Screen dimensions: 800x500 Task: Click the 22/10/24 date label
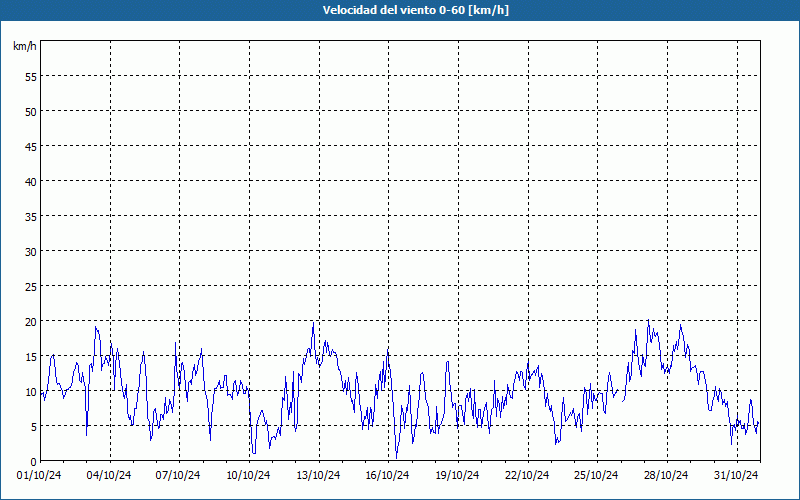point(527,476)
